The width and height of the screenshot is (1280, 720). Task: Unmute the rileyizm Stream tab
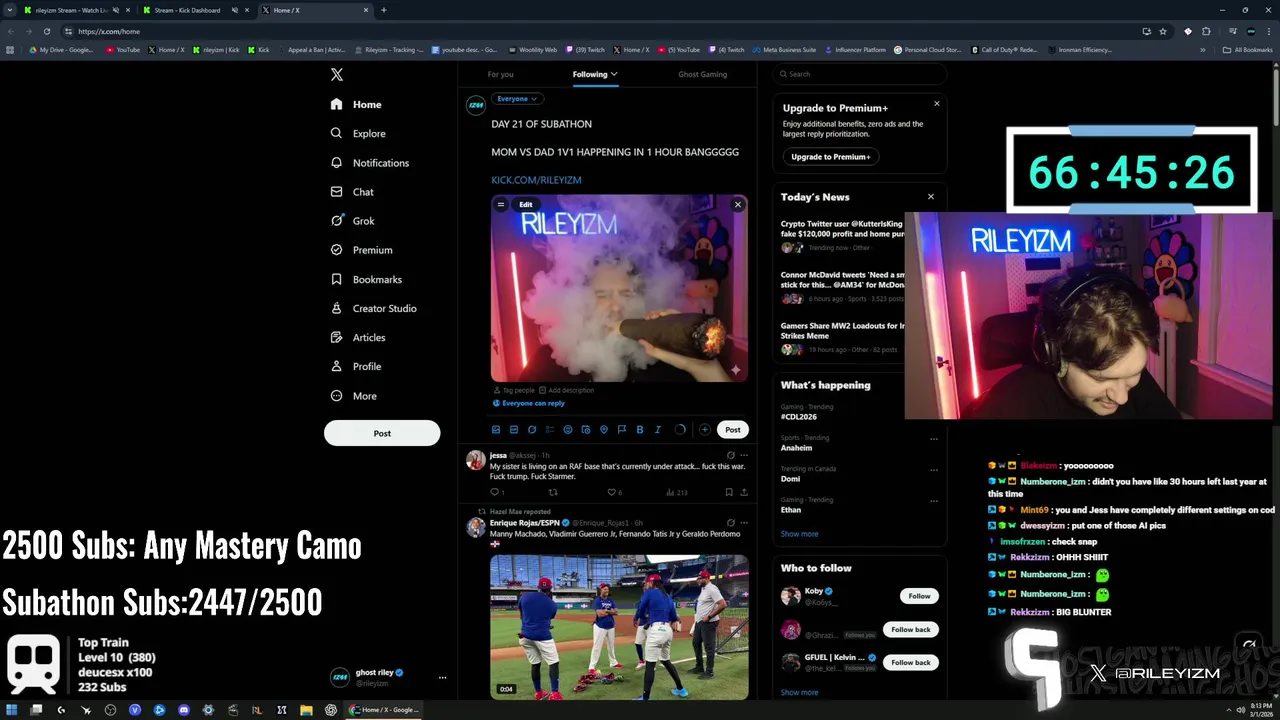[116, 10]
